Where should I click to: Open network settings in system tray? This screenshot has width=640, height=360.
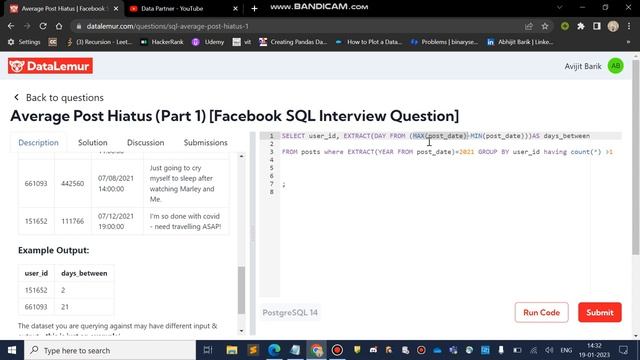tap(533, 350)
